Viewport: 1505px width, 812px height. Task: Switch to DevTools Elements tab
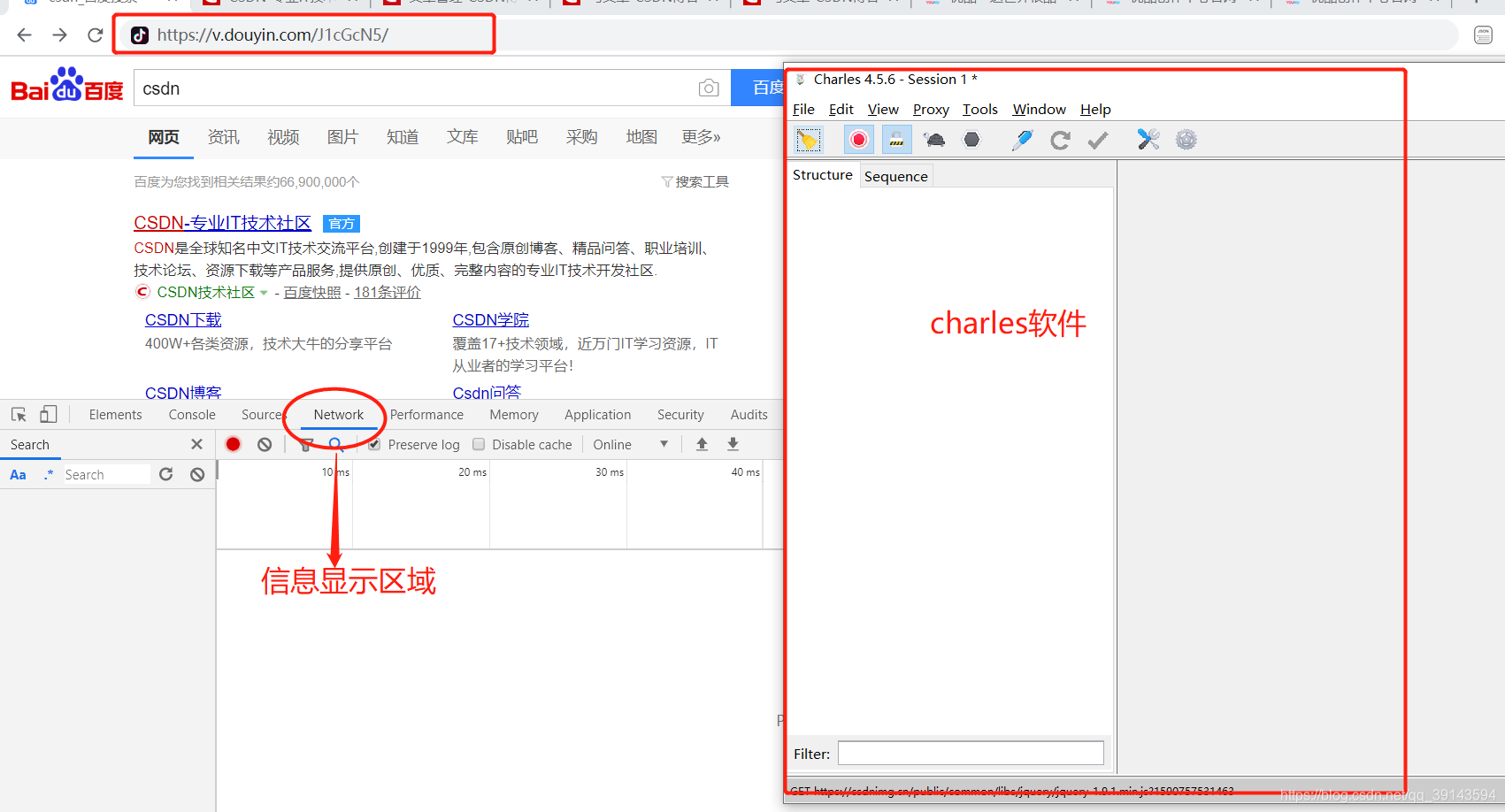tap(115, 415)
